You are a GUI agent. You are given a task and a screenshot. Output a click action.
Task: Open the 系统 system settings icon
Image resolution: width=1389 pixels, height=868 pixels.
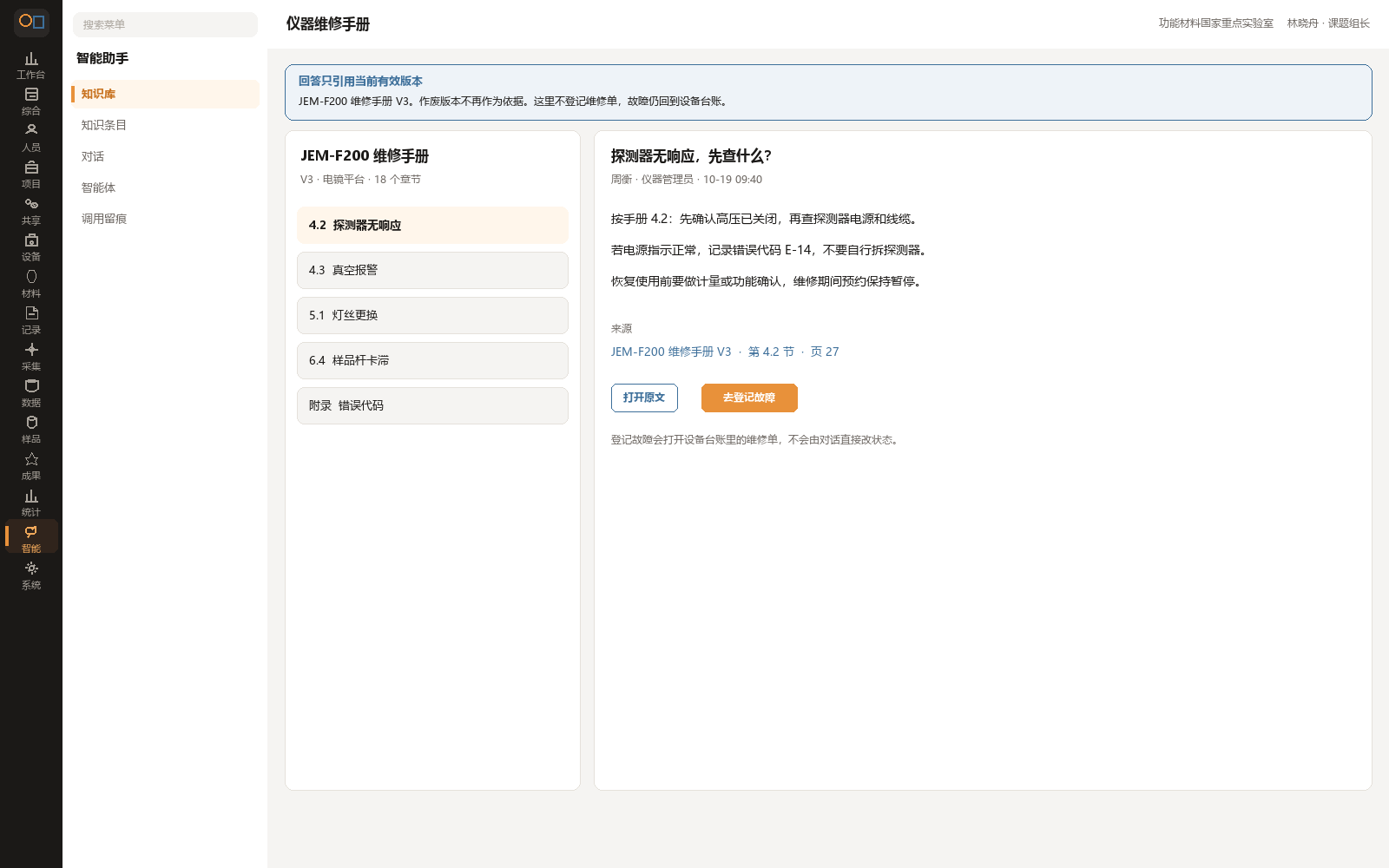(31, 575)
